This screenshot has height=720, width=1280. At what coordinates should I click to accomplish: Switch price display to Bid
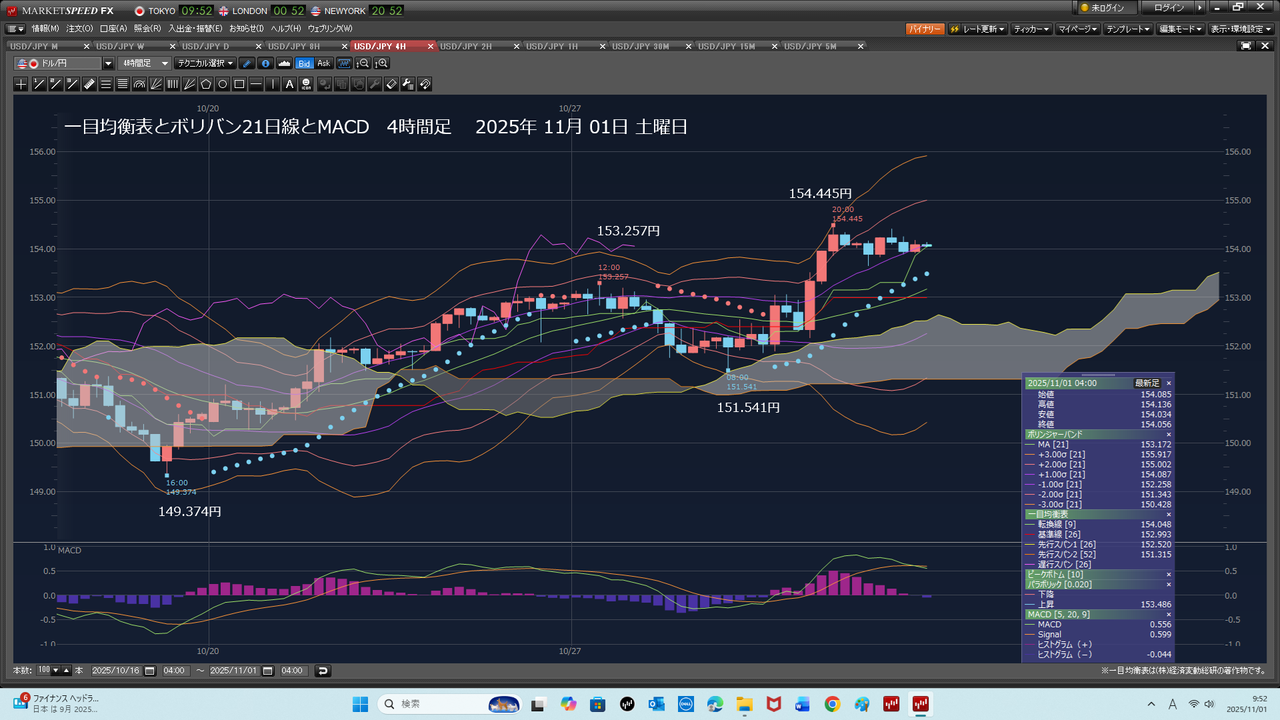[304, 63]
